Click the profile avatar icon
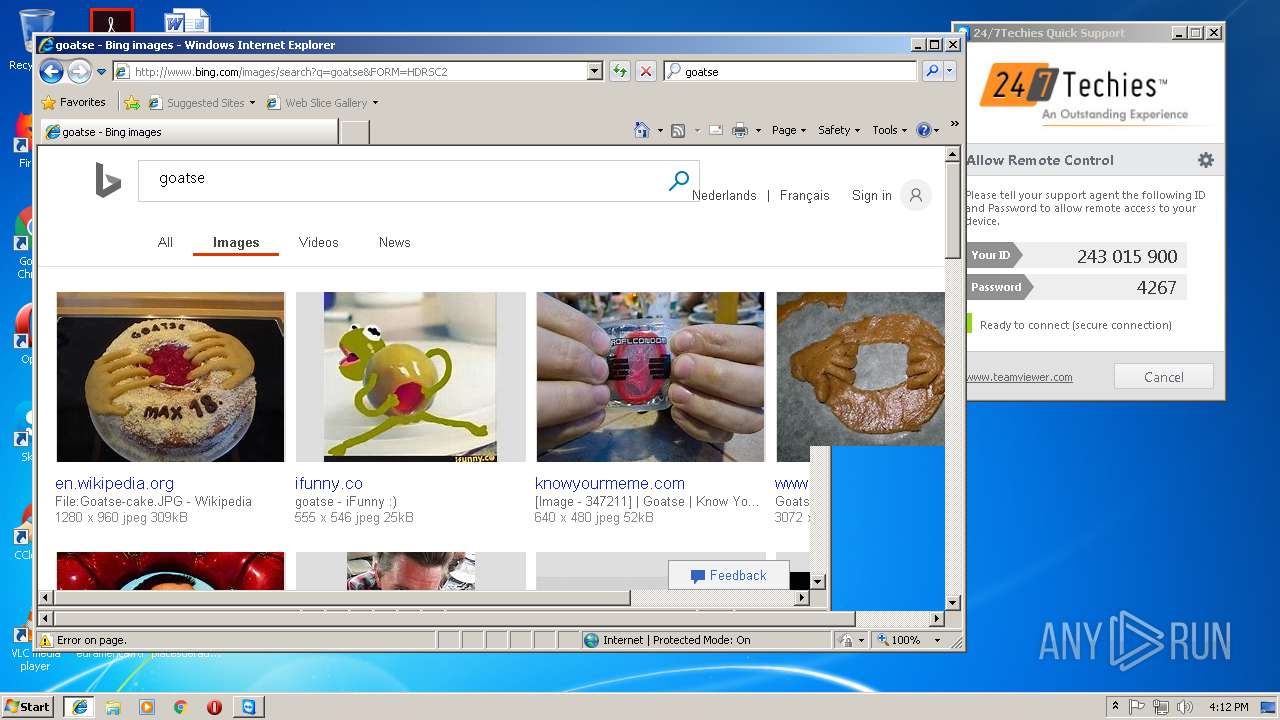This screenshot has width=1280, height=720. (x=915, y=195)
